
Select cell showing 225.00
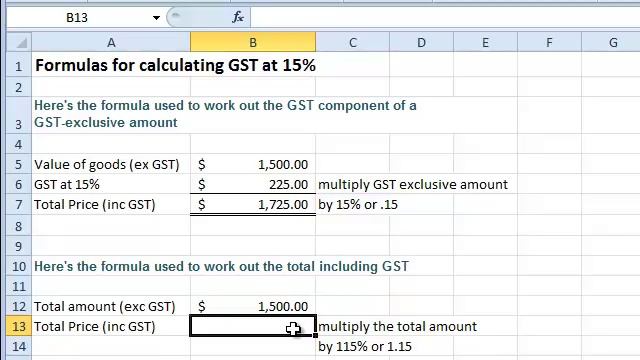[253, 184]
